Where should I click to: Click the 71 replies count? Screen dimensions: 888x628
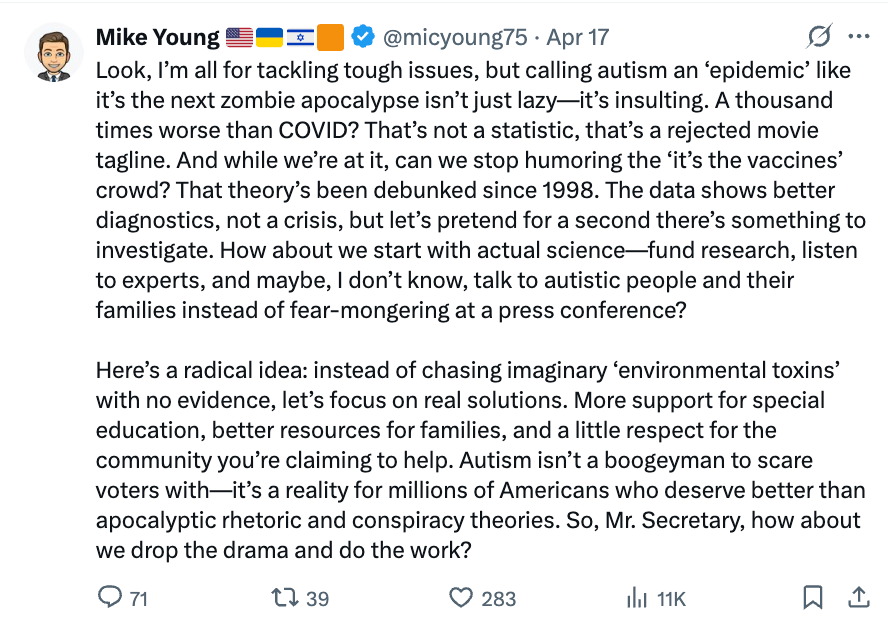[x=139, y=598]
